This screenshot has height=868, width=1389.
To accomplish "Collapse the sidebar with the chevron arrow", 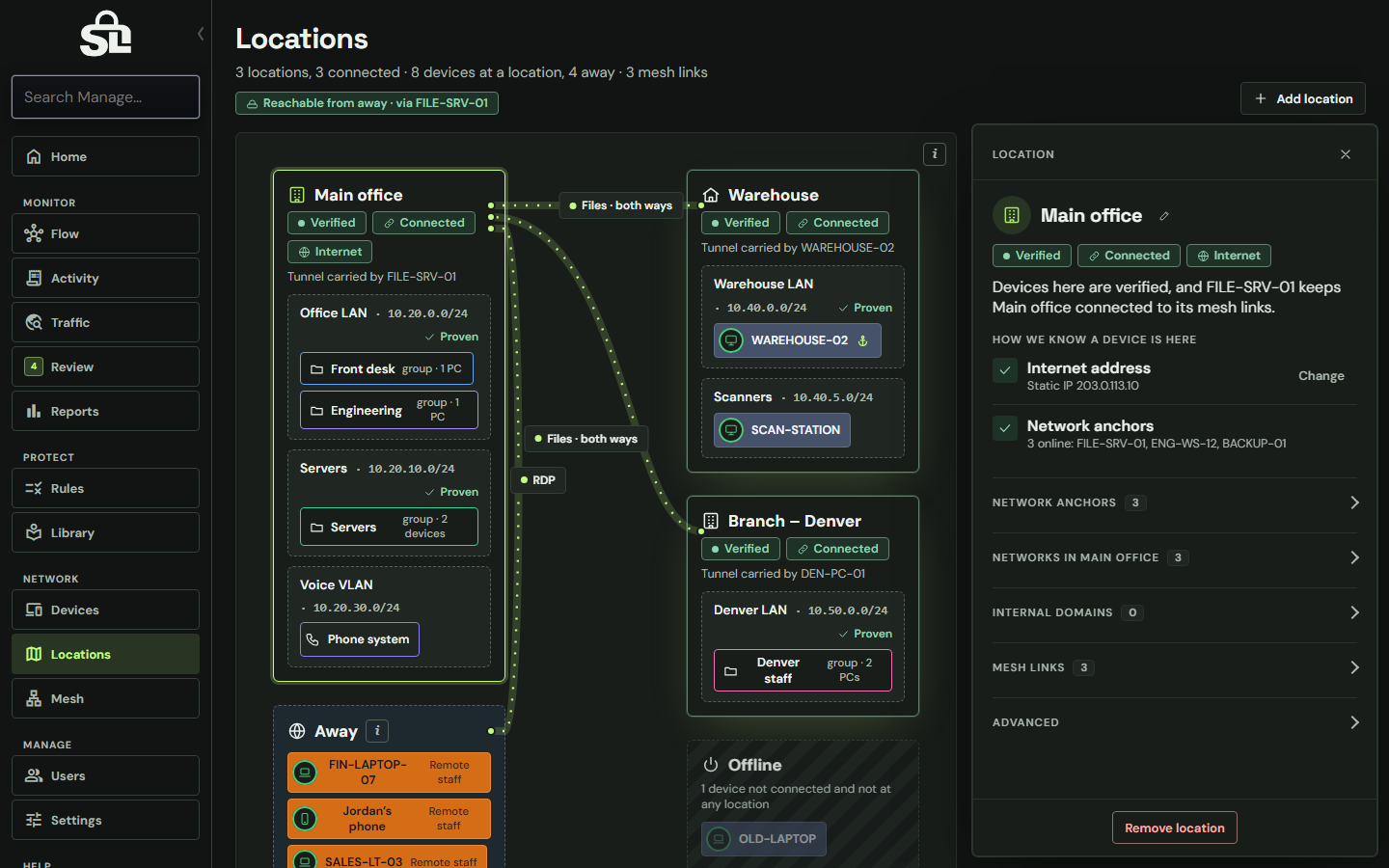I will tap(201, 34).
